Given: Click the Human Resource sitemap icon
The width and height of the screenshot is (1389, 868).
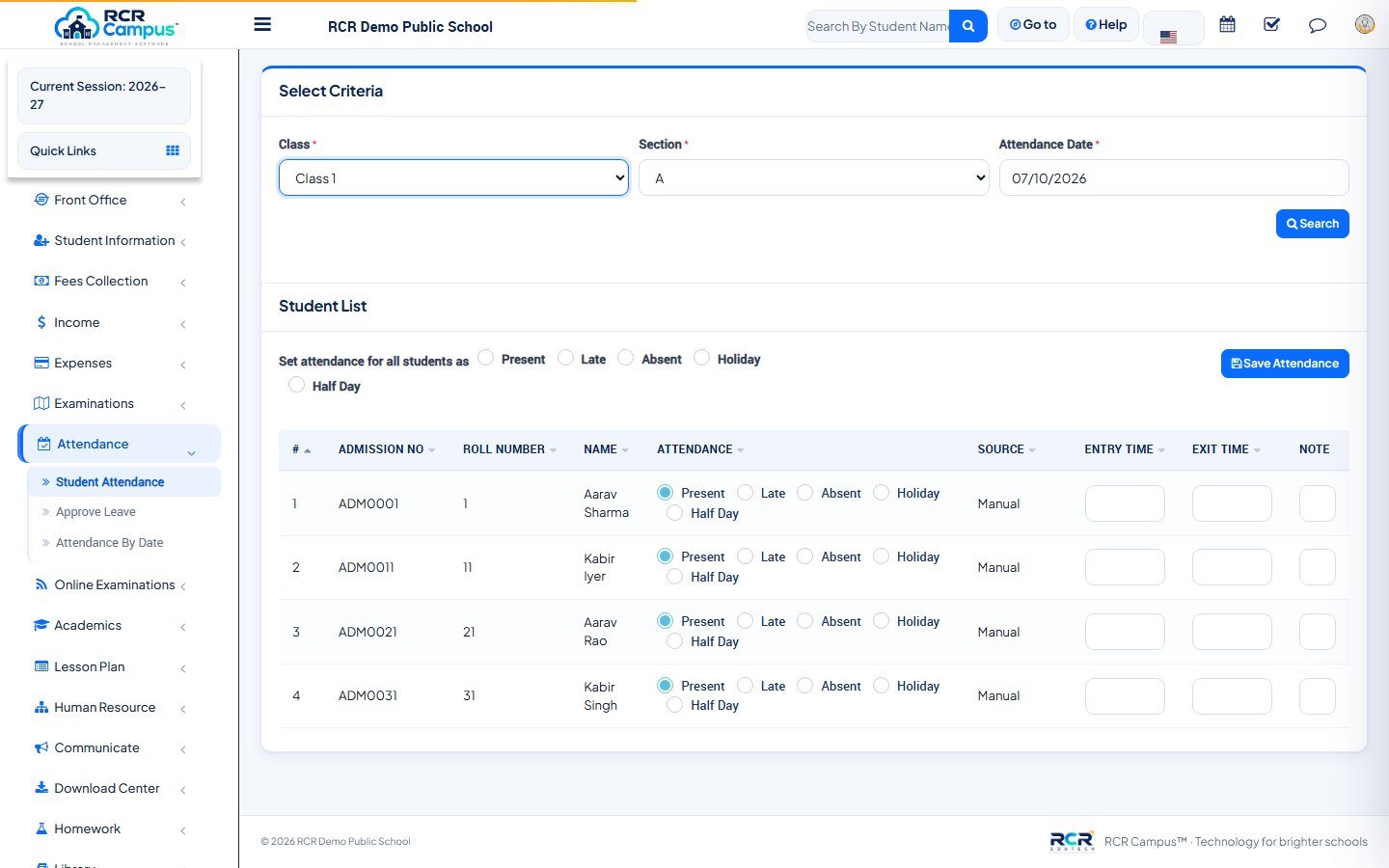Looking at the screenshot, I should click(41, 707).
